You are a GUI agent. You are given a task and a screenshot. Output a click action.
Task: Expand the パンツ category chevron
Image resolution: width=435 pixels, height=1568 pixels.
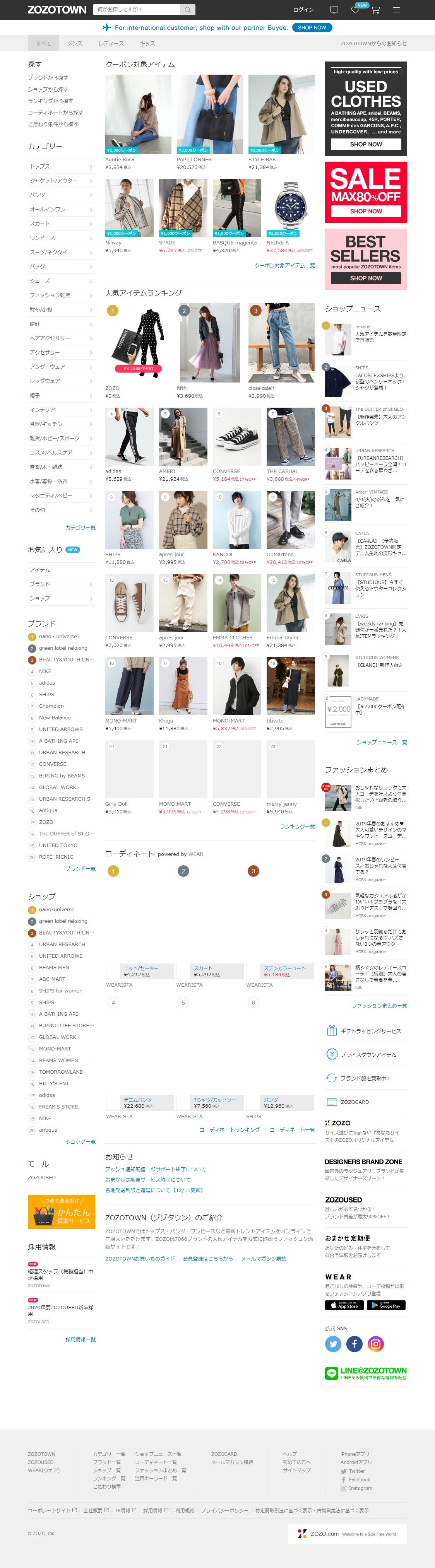click(x=91, y=195)
